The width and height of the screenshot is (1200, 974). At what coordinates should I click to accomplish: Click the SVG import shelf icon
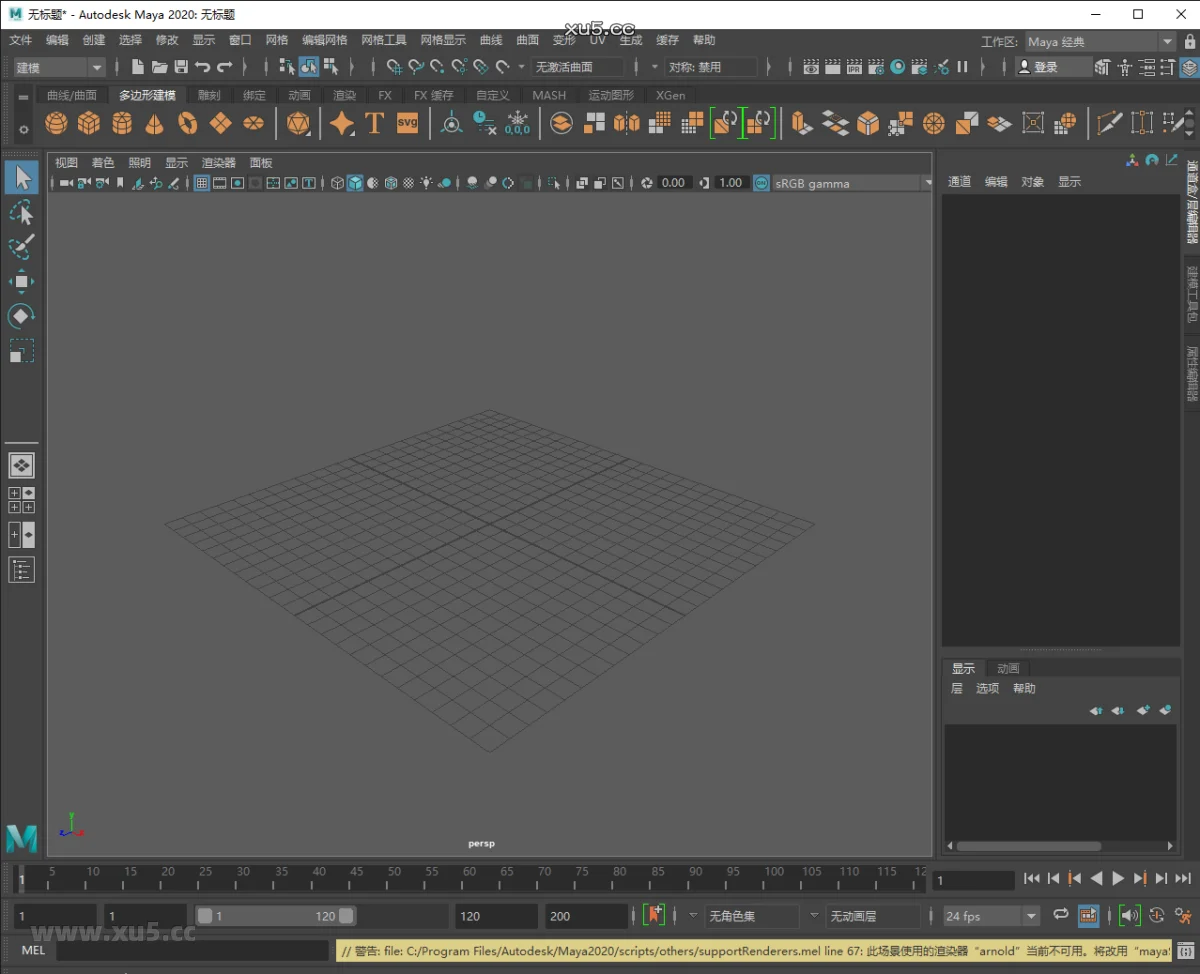pyautogui.click(x=407, y=123)
